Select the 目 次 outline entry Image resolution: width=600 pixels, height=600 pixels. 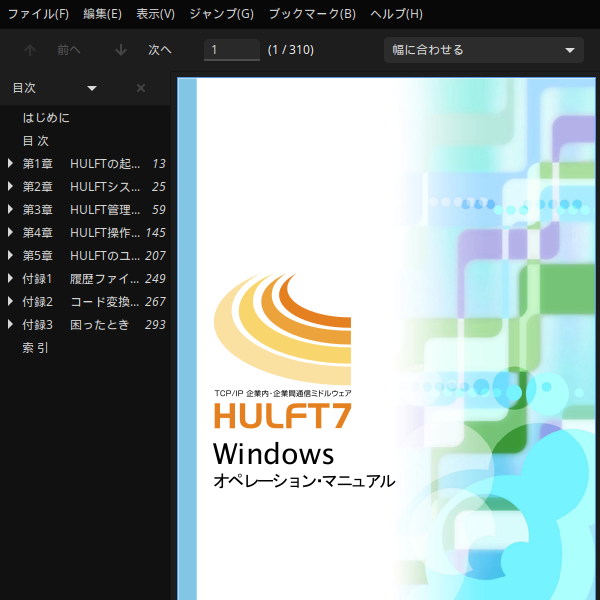click(x=36, y=141)
